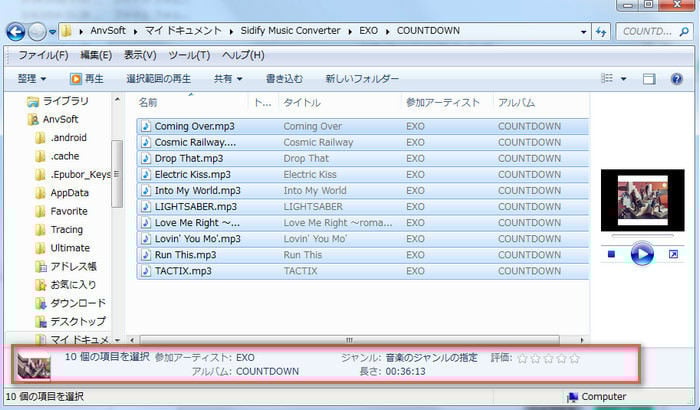Open the view options dropdown arrow

623,79
